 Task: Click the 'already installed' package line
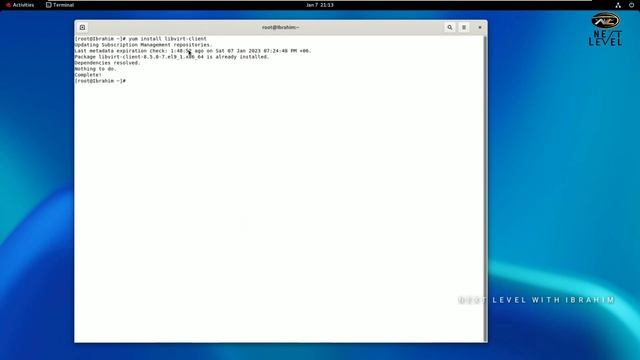coord(172,57)
